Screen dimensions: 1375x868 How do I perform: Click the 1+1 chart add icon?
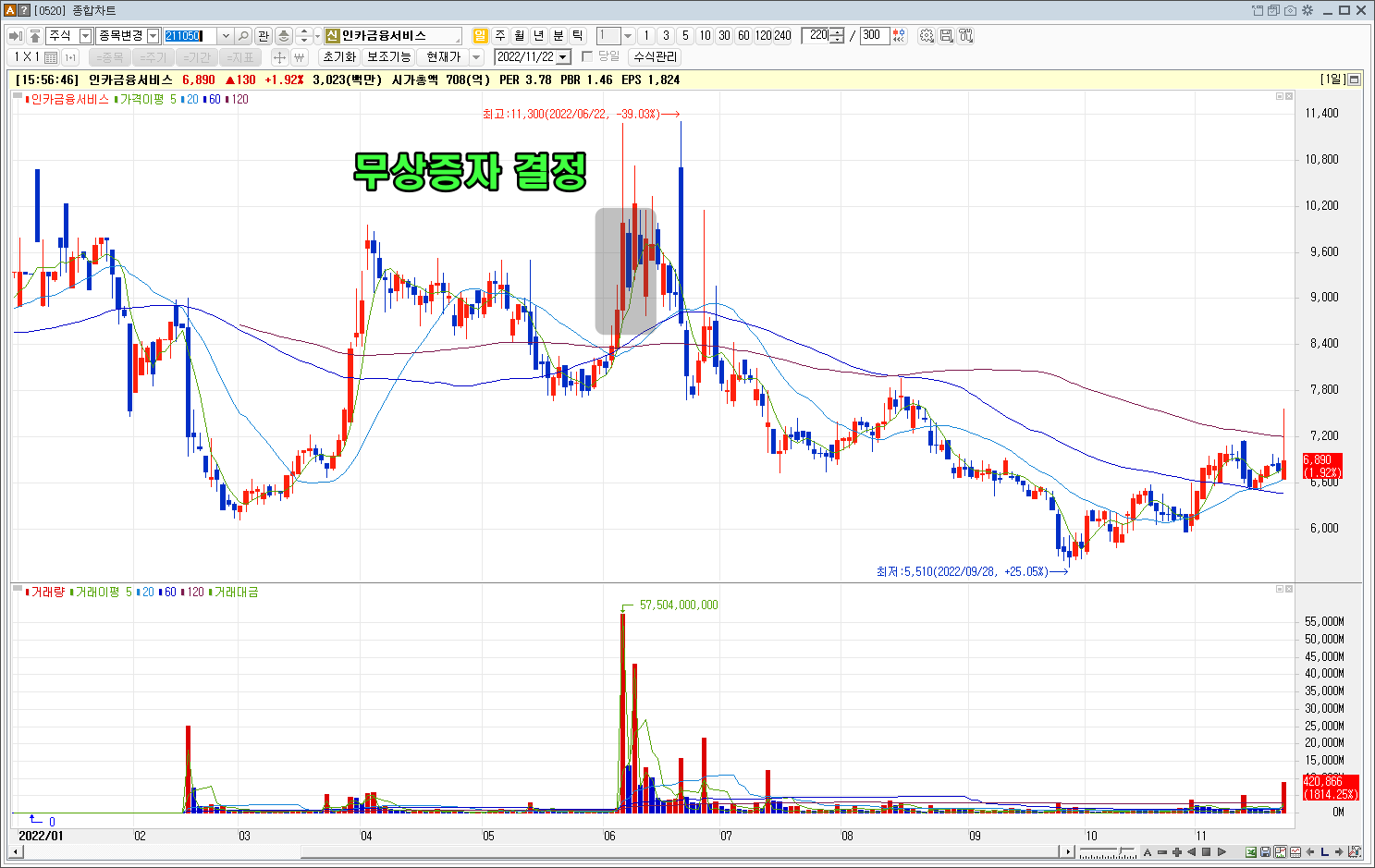(70, 57)
